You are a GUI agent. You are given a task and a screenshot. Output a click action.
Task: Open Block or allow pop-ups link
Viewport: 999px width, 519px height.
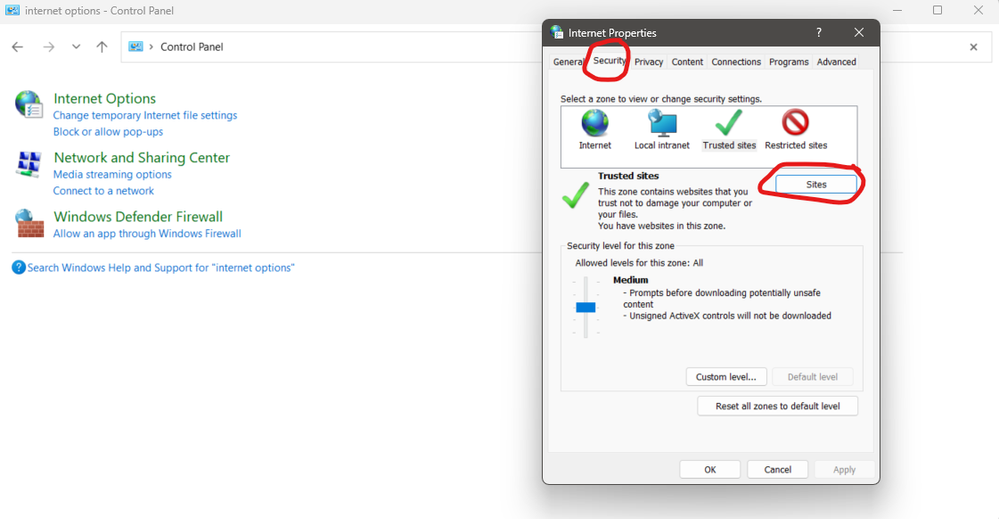tap(108, 132)
